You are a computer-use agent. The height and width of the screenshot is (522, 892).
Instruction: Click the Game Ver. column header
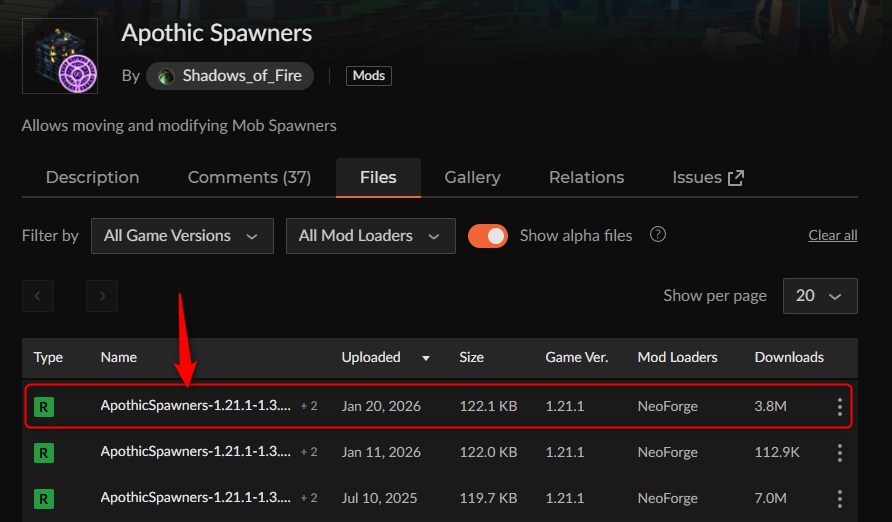click(577, 357)
